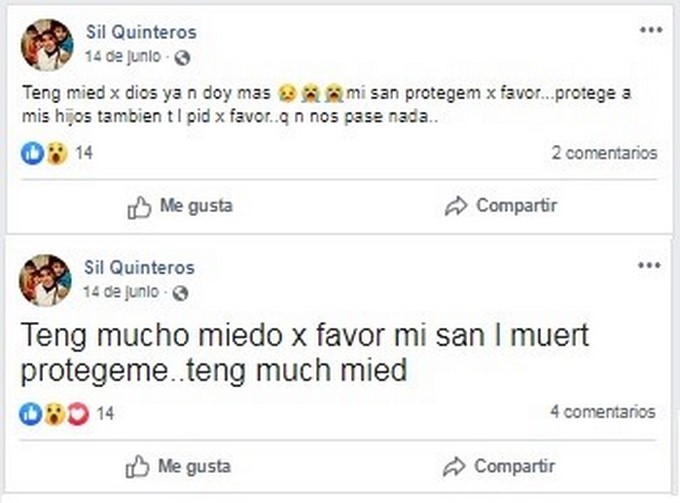This screenshot has width=680, height=503.
Task: Open 4 comentarios on the second post
Action: [x=603, y=412]
